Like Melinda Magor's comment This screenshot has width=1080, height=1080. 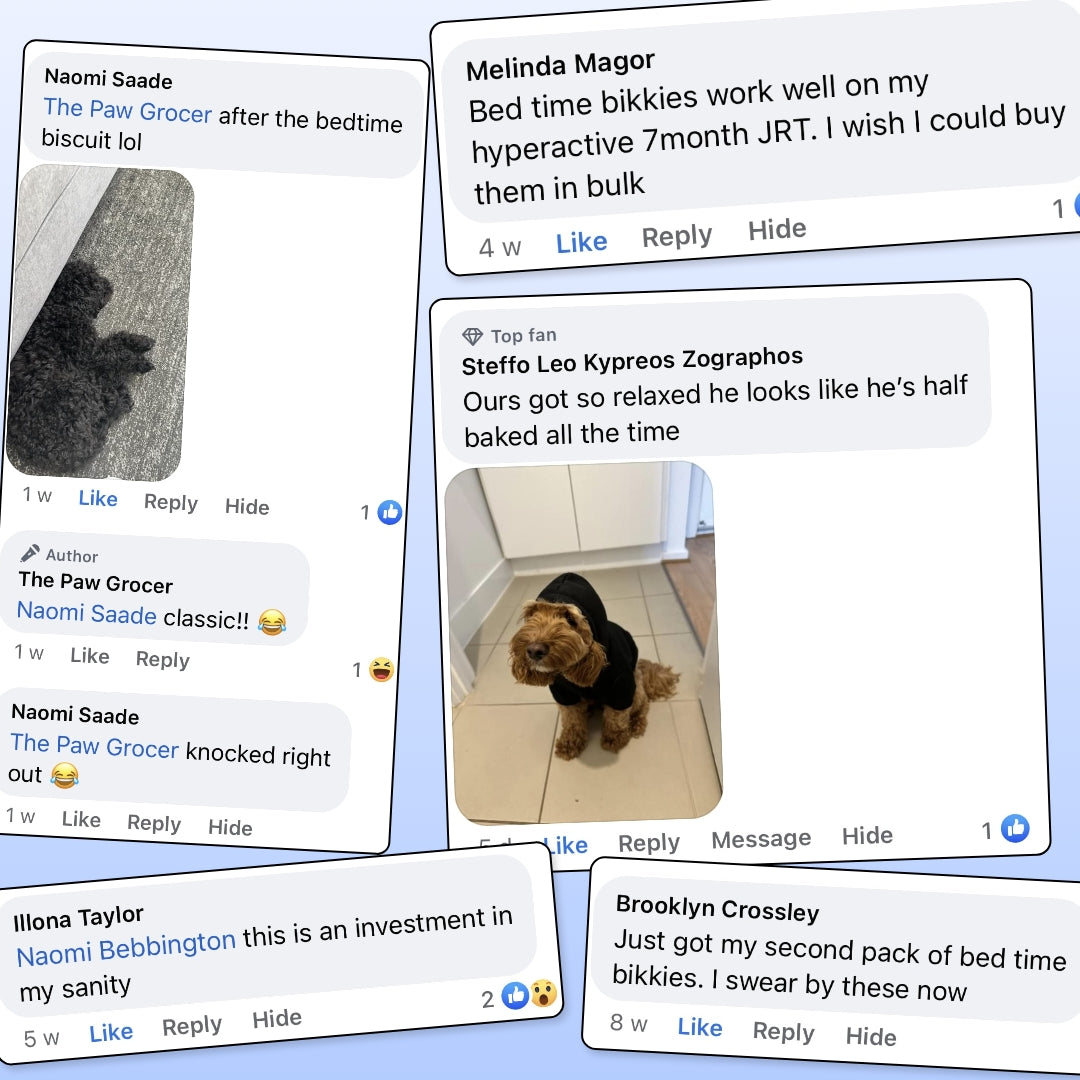(x=582, y=242)
